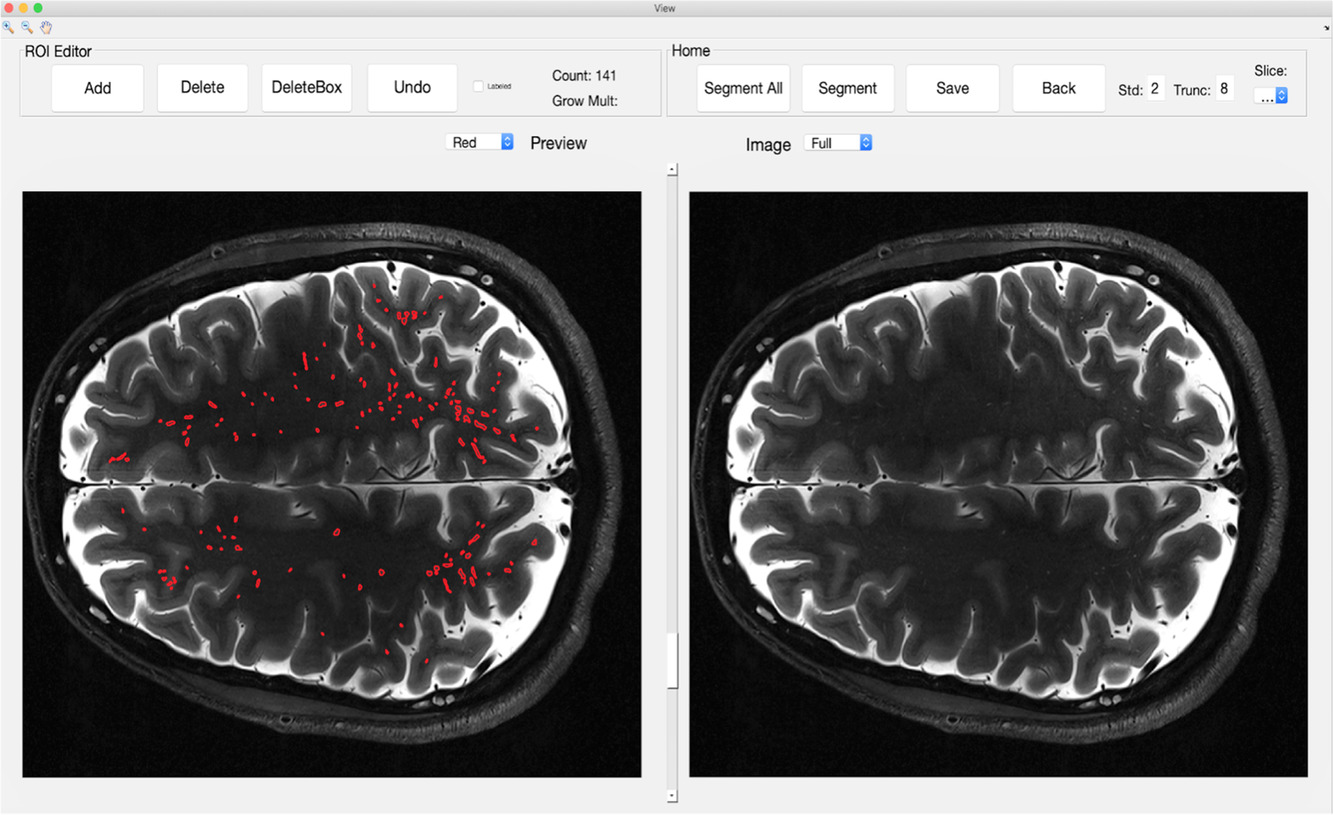The width and height of the screenshot is (1333, 815).
Task: Click the 'Home' panel title
Action: point(691,51)
